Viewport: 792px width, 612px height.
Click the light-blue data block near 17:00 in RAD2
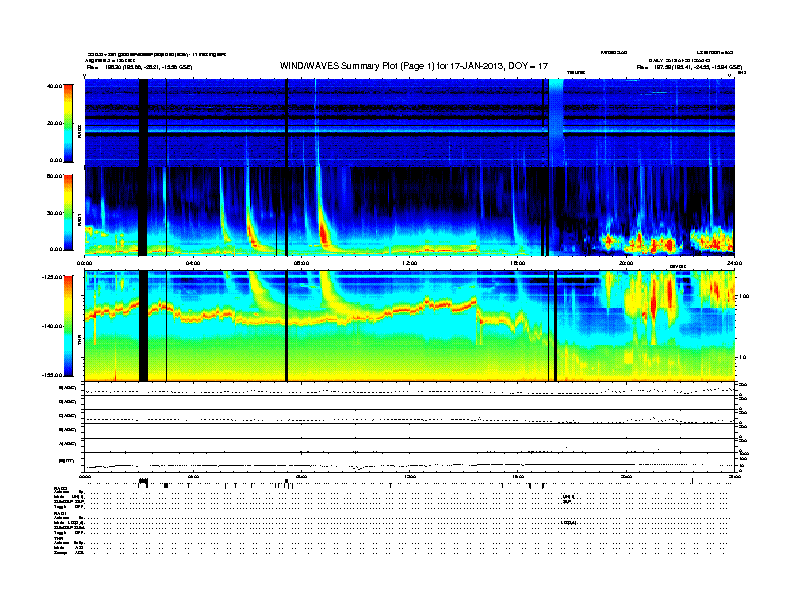coord(556,122)
